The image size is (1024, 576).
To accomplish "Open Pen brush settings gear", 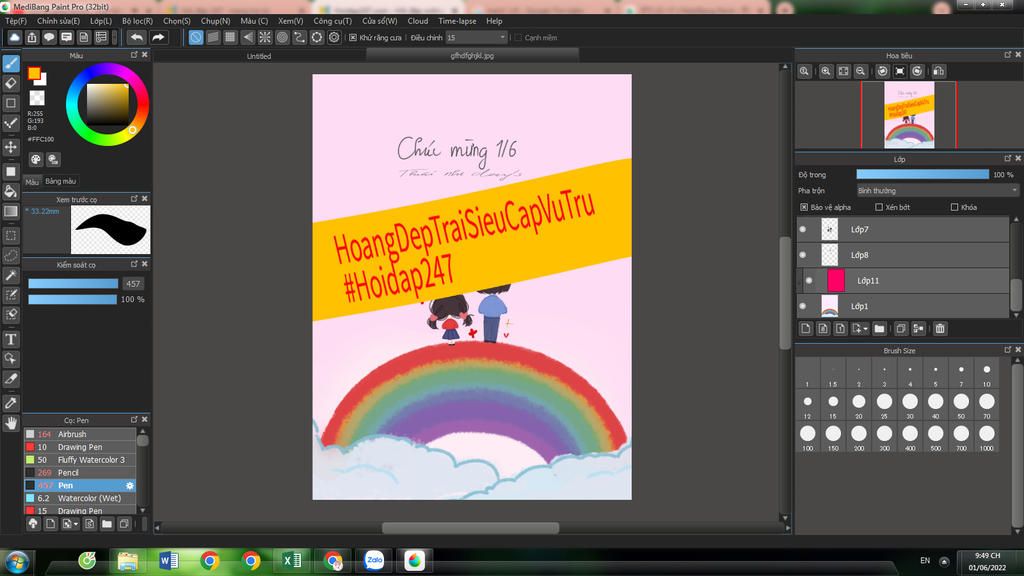I will point(129,485).
